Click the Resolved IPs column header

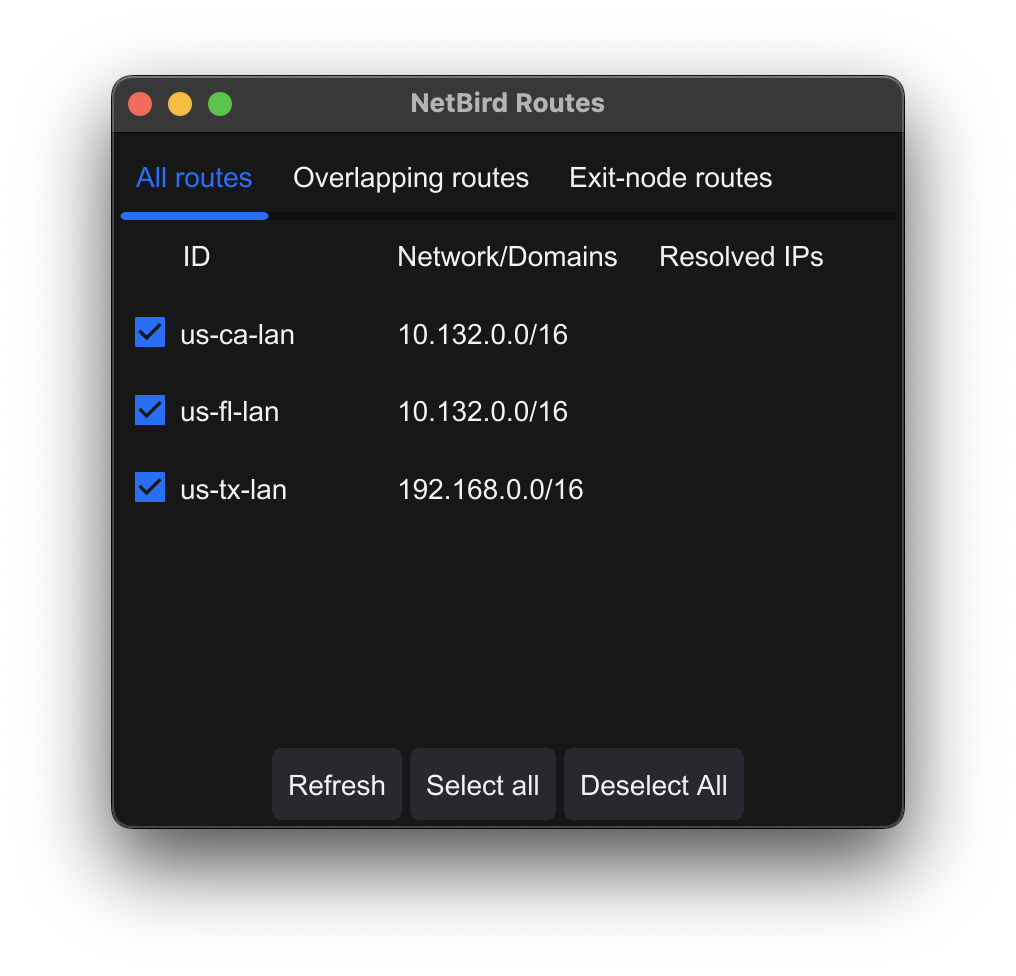740,257
